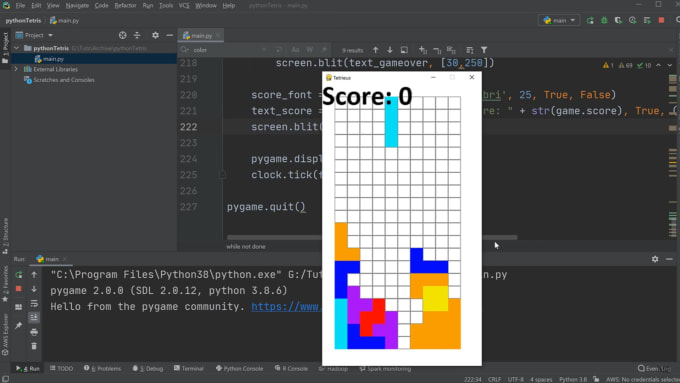Start debugging 'main' with the bug icon
This screenshot has height=383, width=680.
coord(604,20)
